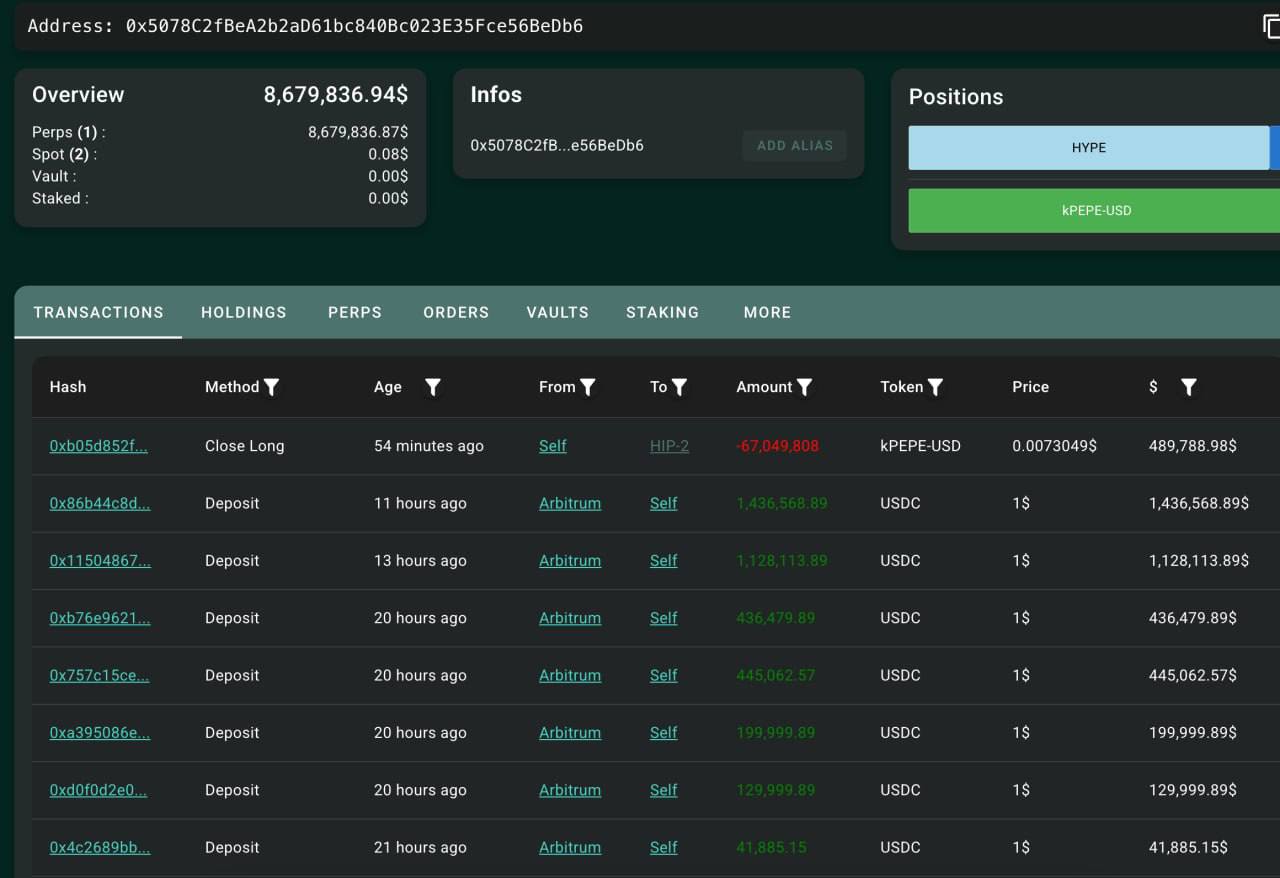Open transaction hash 0x11504867

(100, 561)
